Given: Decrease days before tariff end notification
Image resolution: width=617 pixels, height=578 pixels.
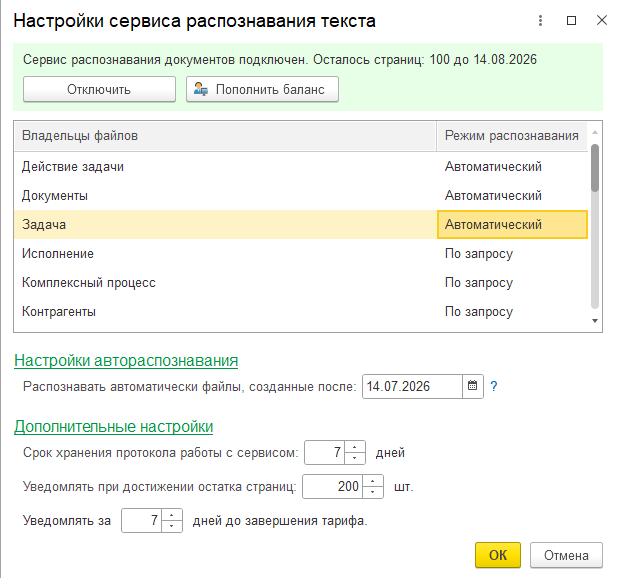Looking at the screenshot, I should (172, 526).
